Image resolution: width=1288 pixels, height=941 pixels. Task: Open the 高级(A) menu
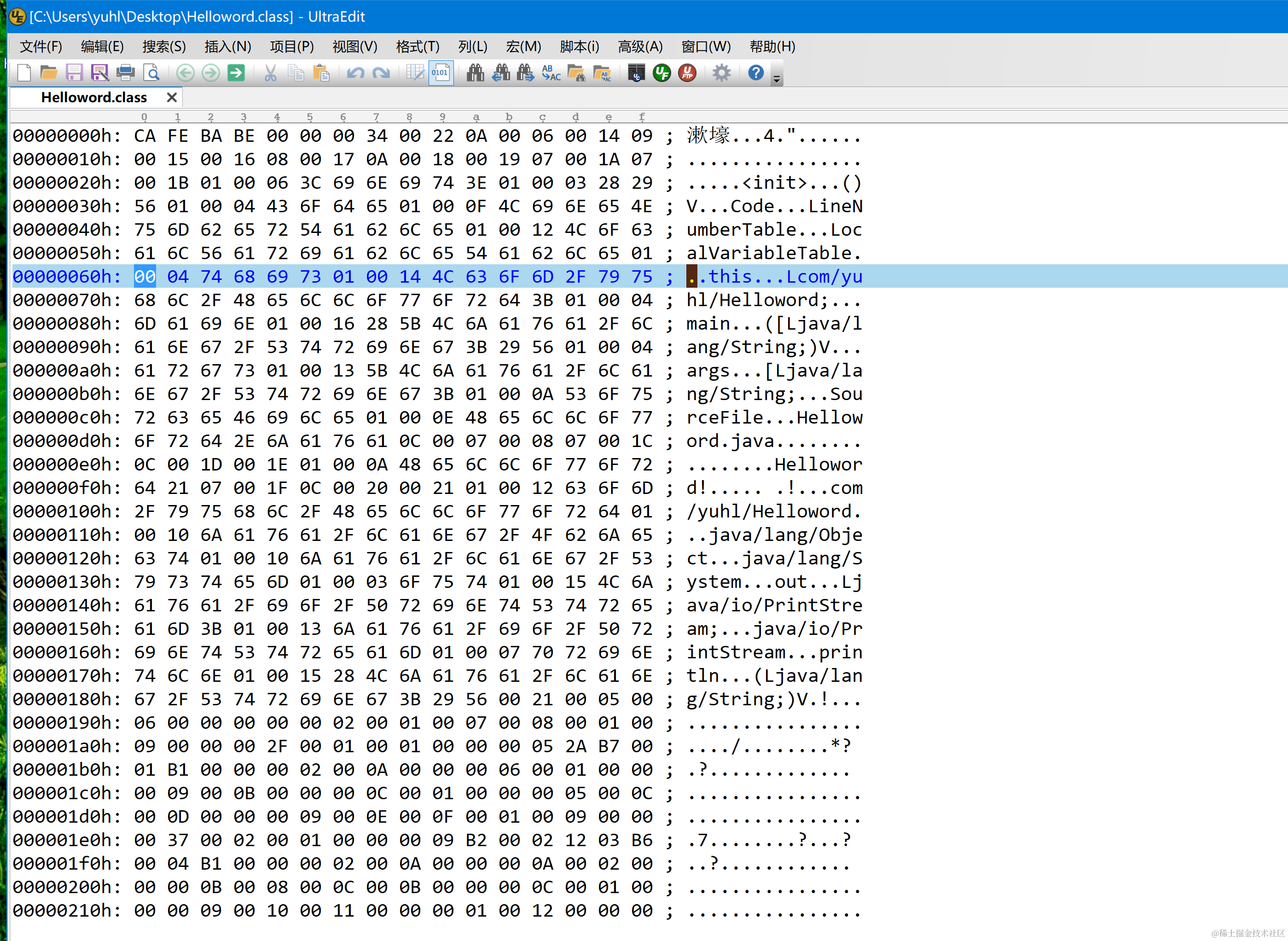(x=640, y=46)
